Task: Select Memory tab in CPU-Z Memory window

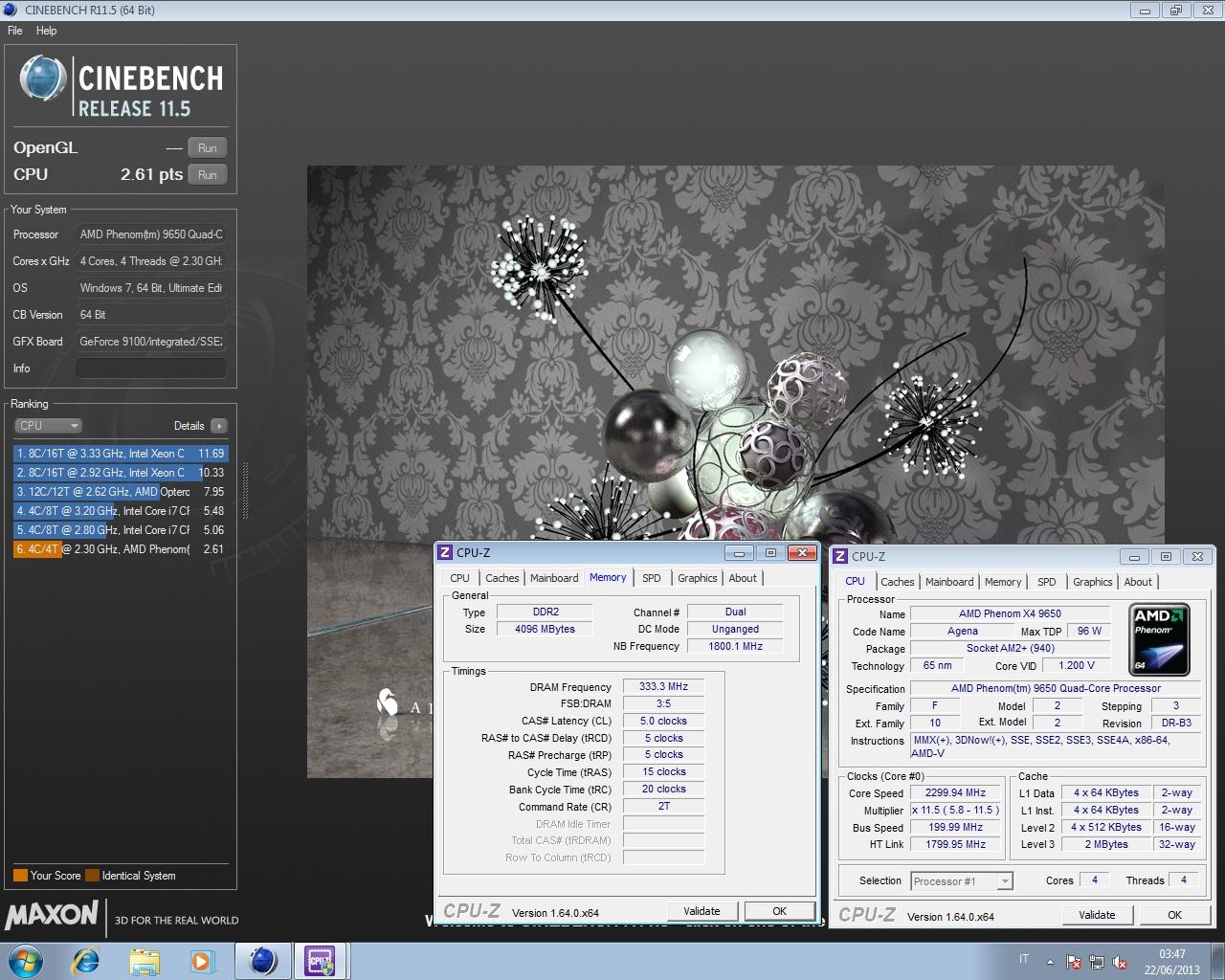Action: (608, 577)
